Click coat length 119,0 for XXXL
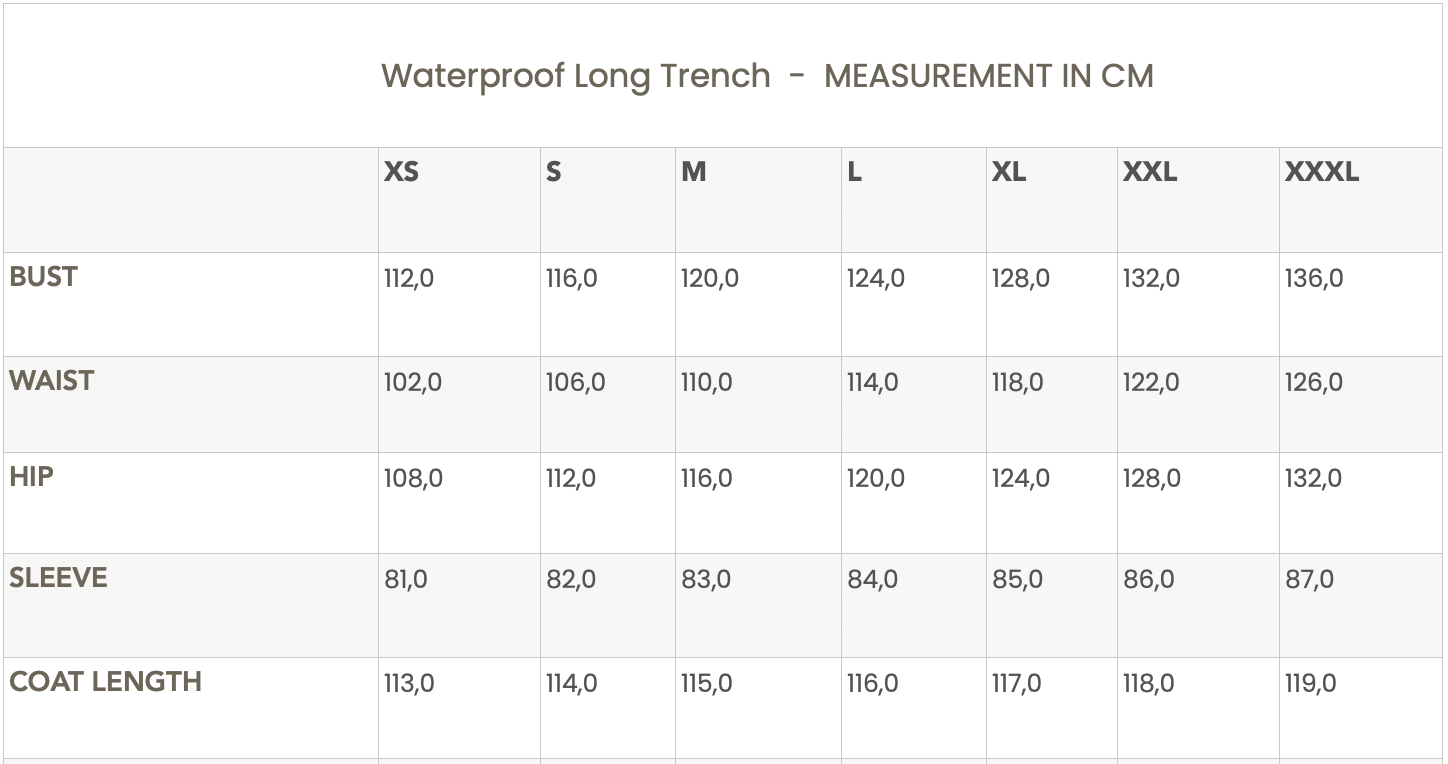This screenshot has height=764, width=1448. click(1310, 683)
